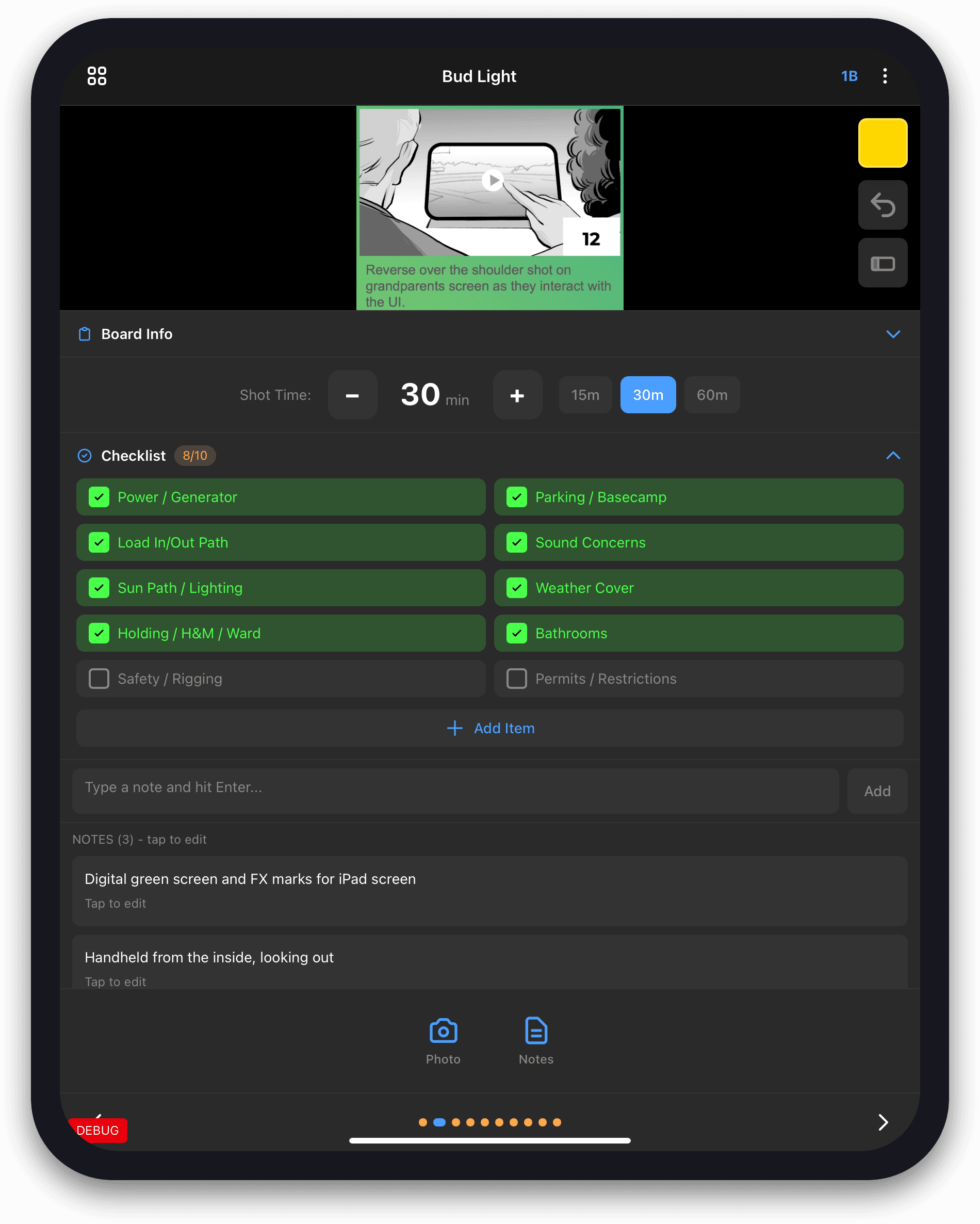Select the 30m shot time preset
Viewport: 980px width, 1224px height.
648,395
